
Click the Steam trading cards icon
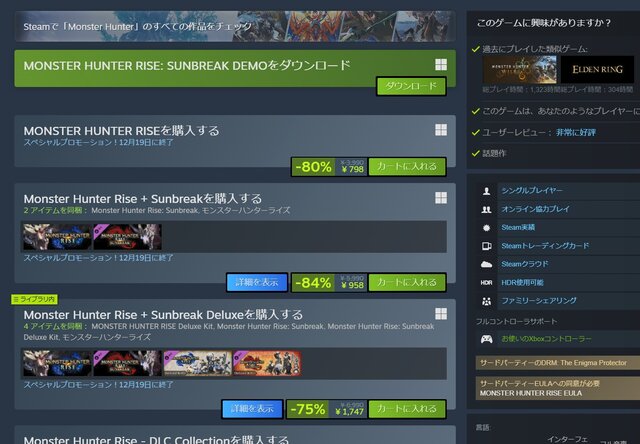(x=487, y=246)
